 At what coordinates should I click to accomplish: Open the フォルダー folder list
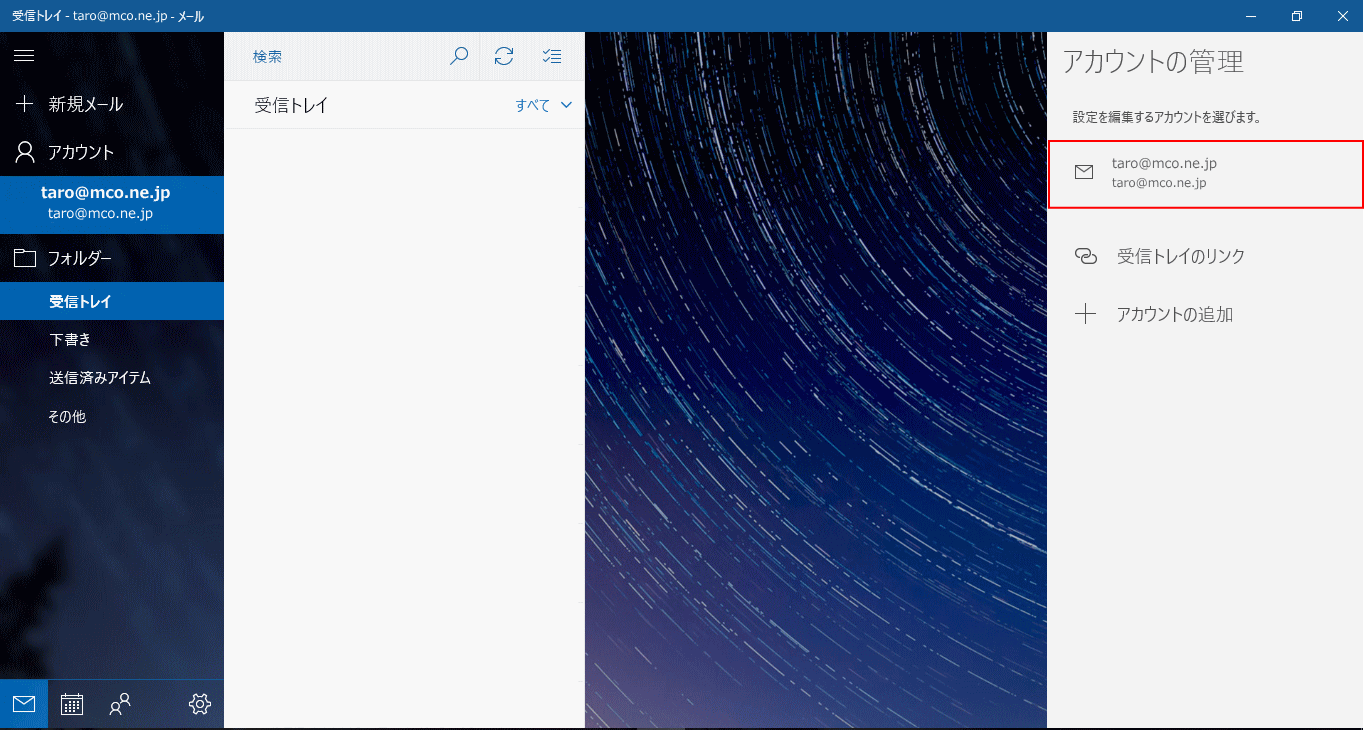pos(80,258)
